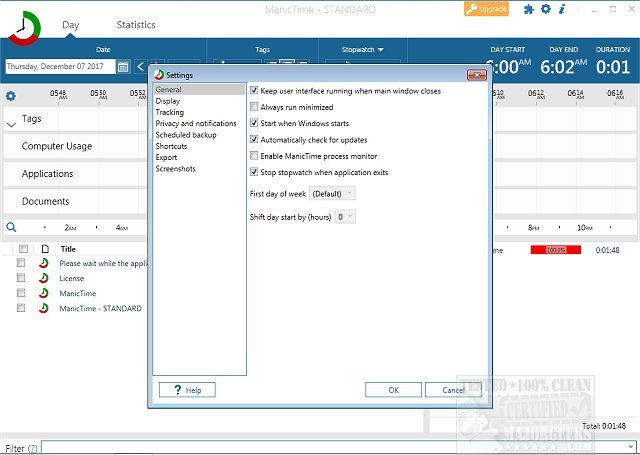
Task: Click the Settings dialog title icon
Action: [x=159, y=75]
